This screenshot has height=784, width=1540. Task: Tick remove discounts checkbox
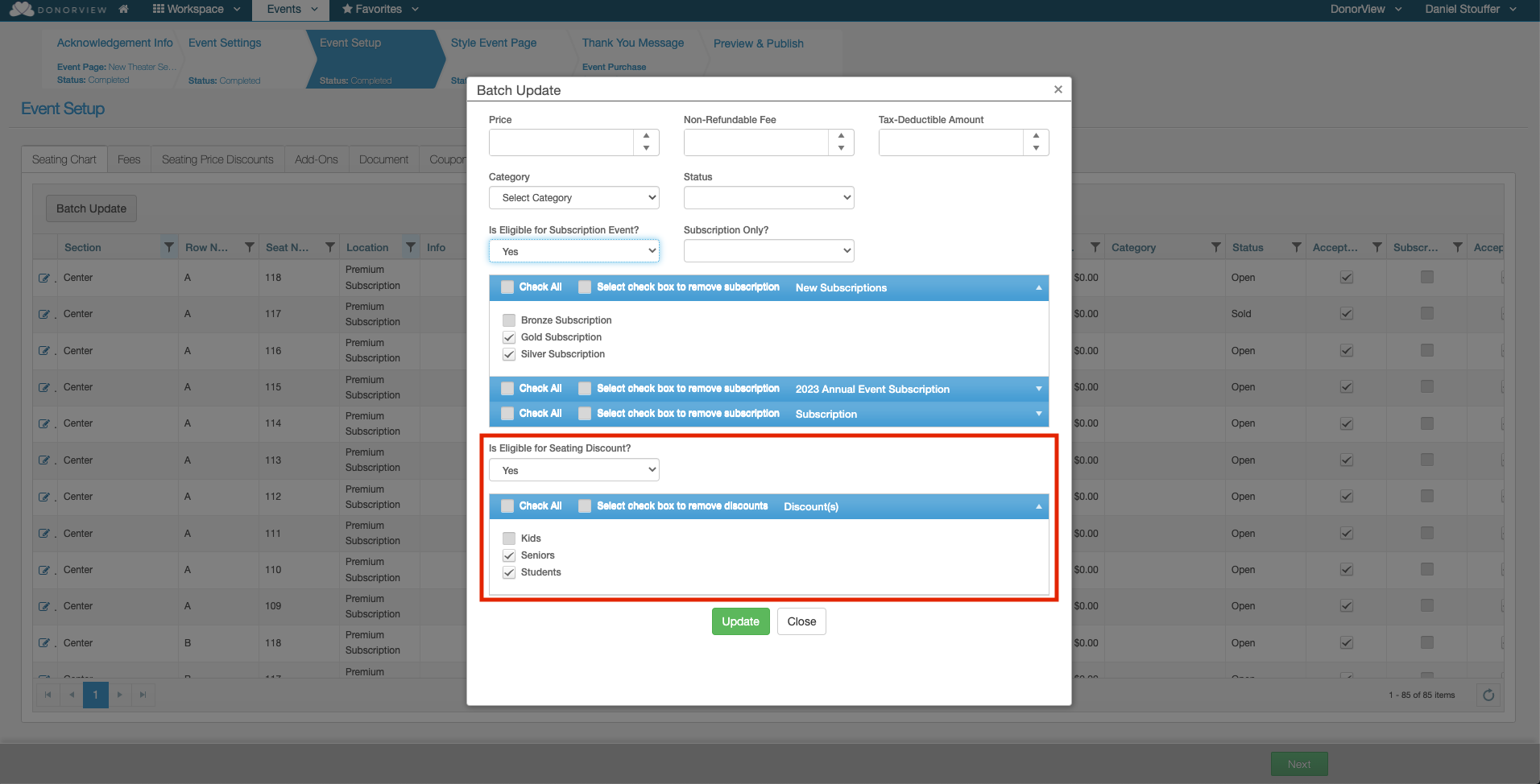point(585,506)
